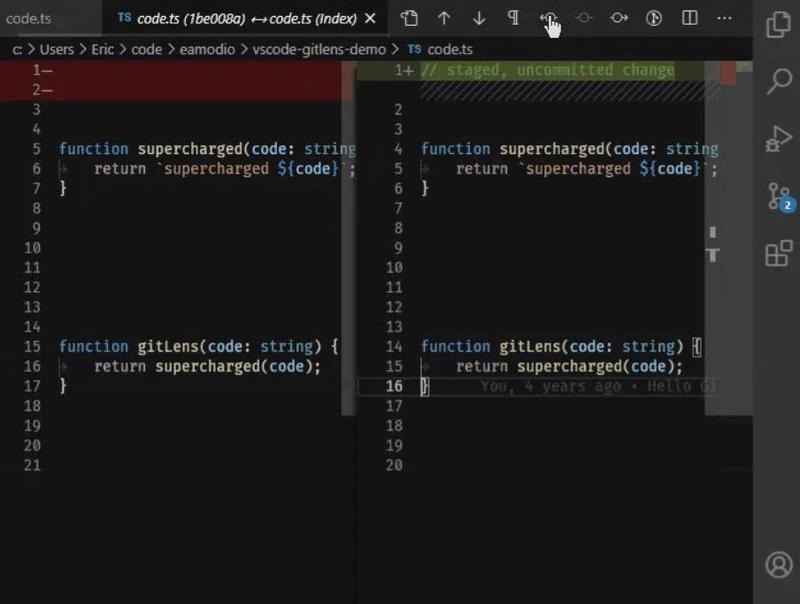Click Users breadcrumb segment

(x=57, y=49)
